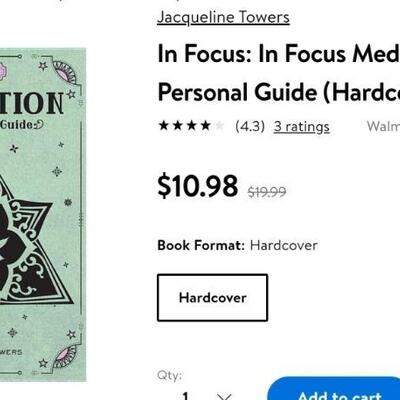The image size is (400, 400).
Task: Select the Hardcover format button
Action: (x=212, y=298)
